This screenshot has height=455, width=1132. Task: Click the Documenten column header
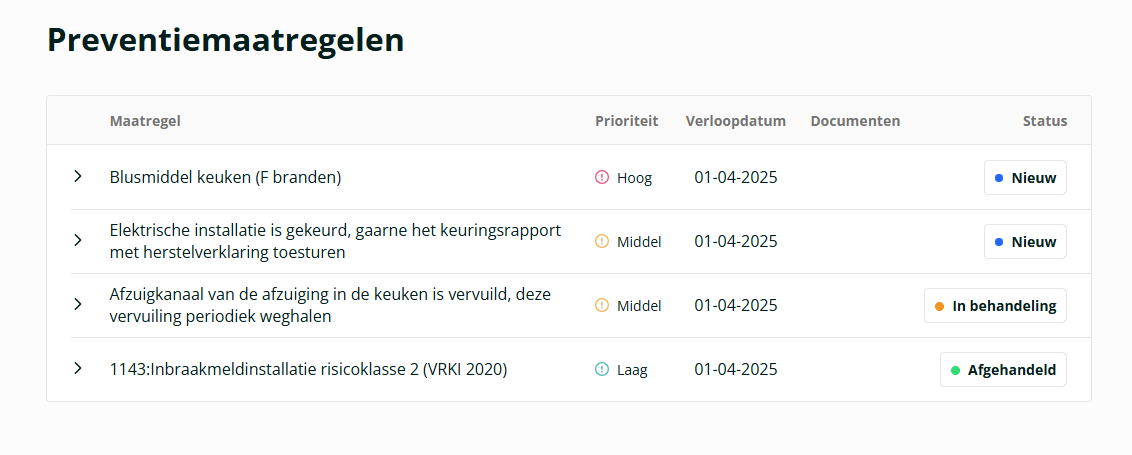pyautogui.click(x=855, y=121)
